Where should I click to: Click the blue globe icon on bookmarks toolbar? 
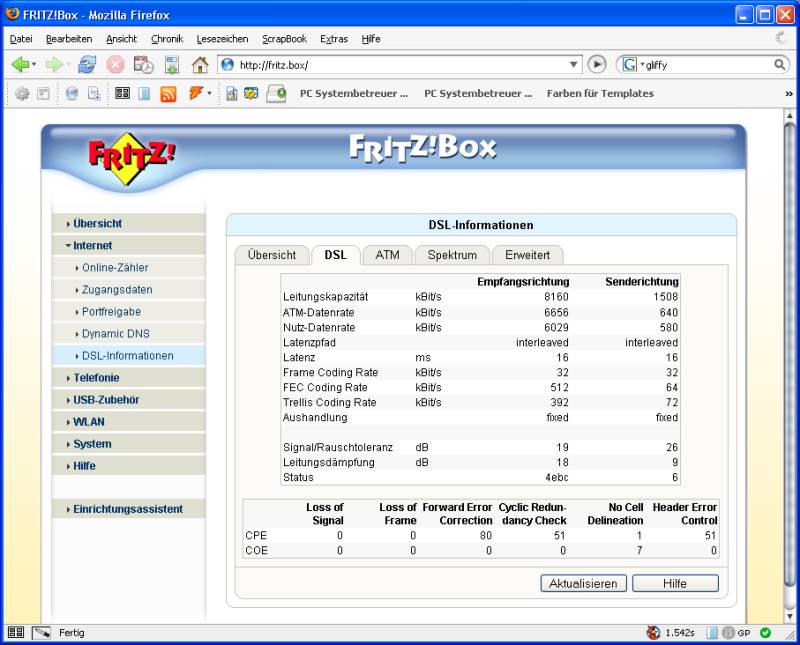[72, 93]
